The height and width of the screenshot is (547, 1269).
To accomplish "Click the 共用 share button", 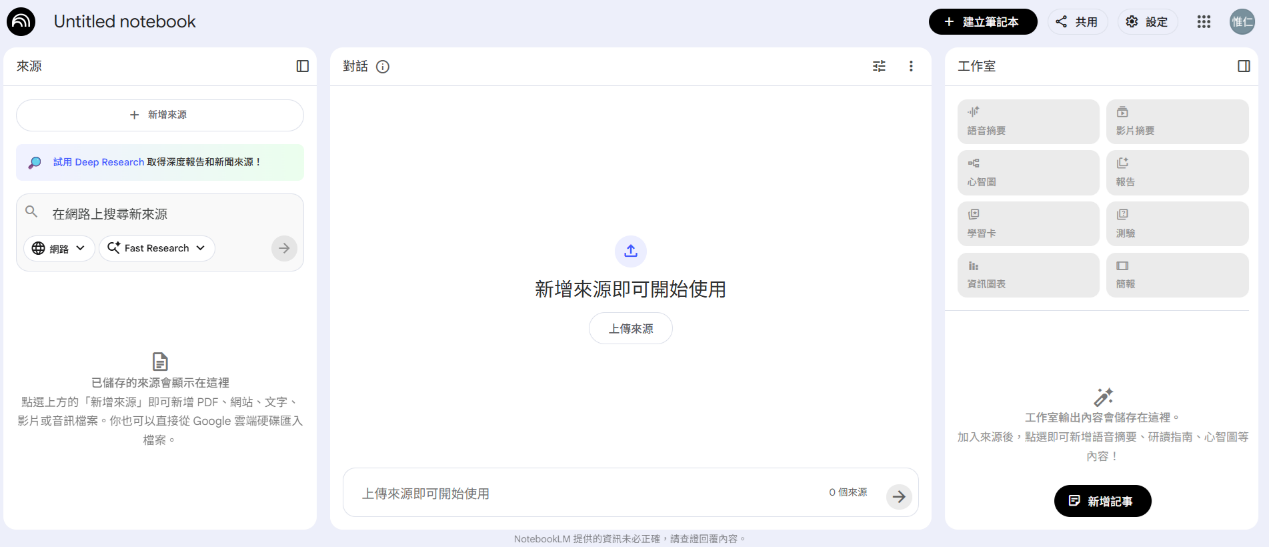I will 1077,21.
